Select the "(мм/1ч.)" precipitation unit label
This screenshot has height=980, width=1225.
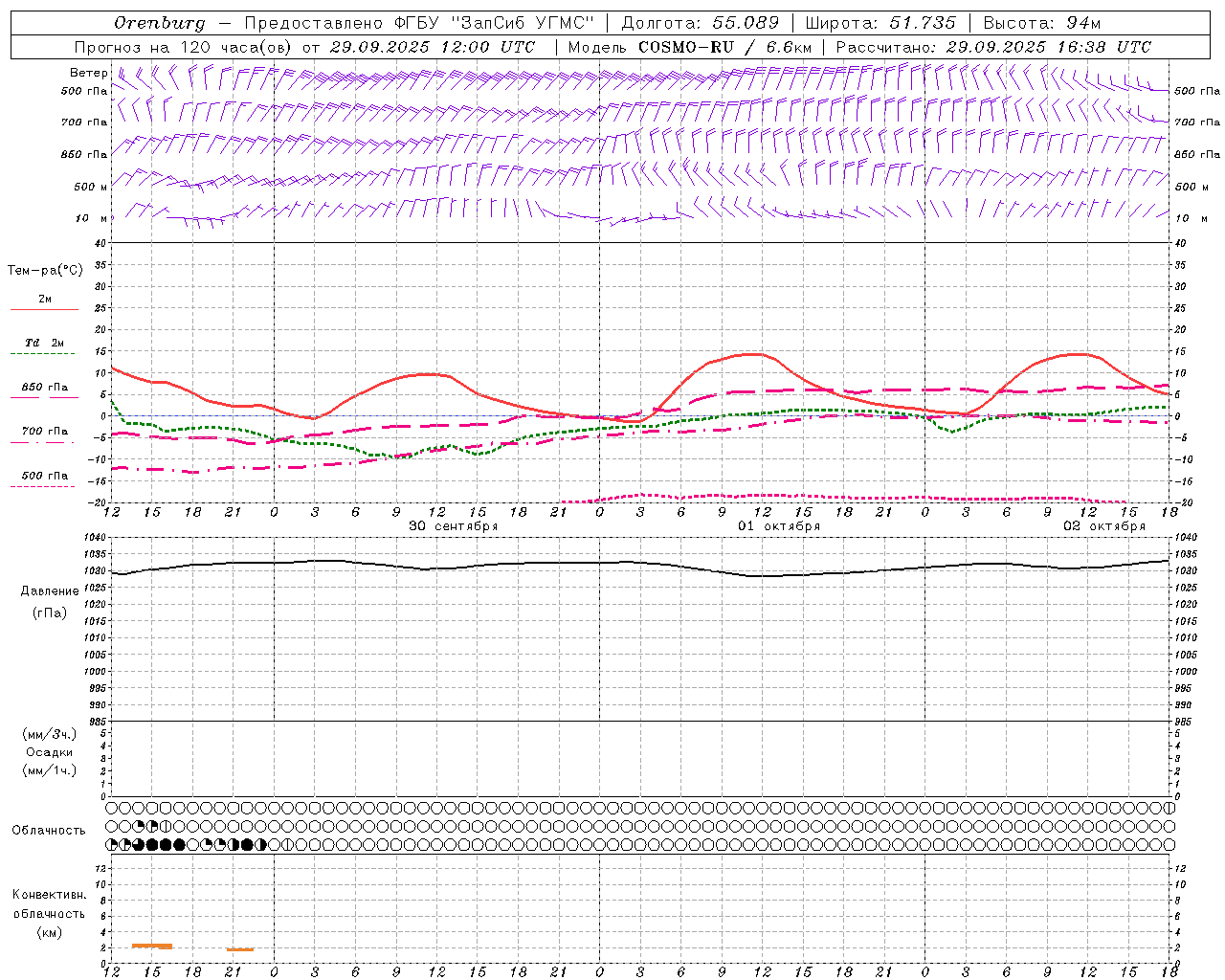click(50, 770)
